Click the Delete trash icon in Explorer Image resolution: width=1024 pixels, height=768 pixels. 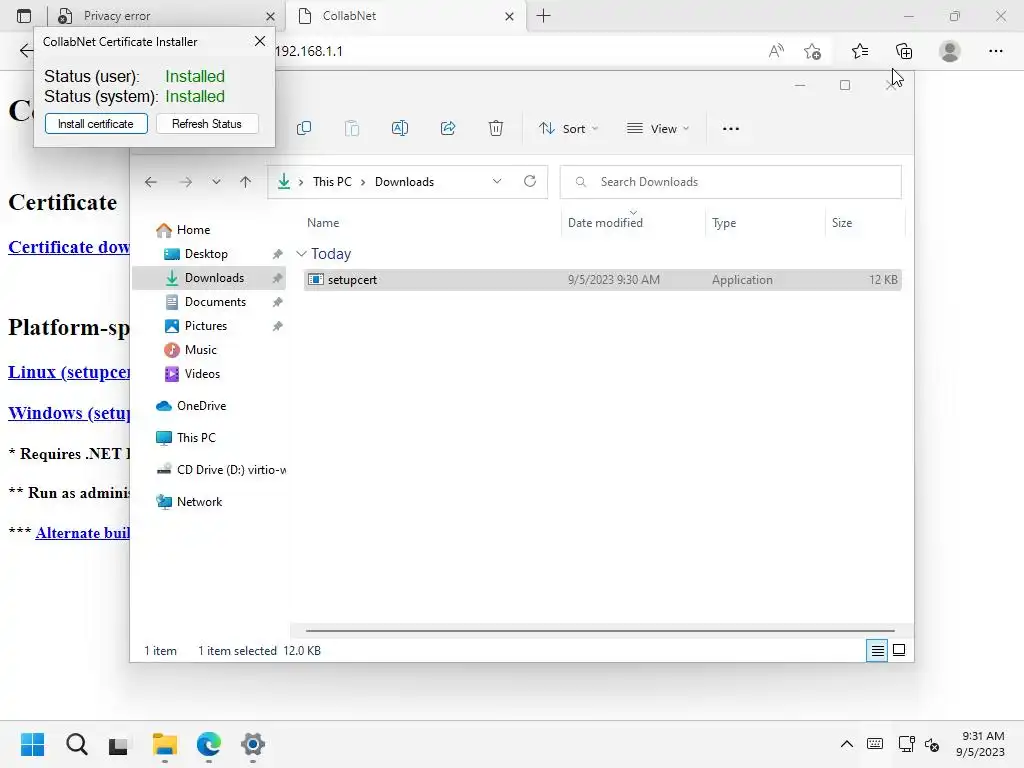click(496, 129)
